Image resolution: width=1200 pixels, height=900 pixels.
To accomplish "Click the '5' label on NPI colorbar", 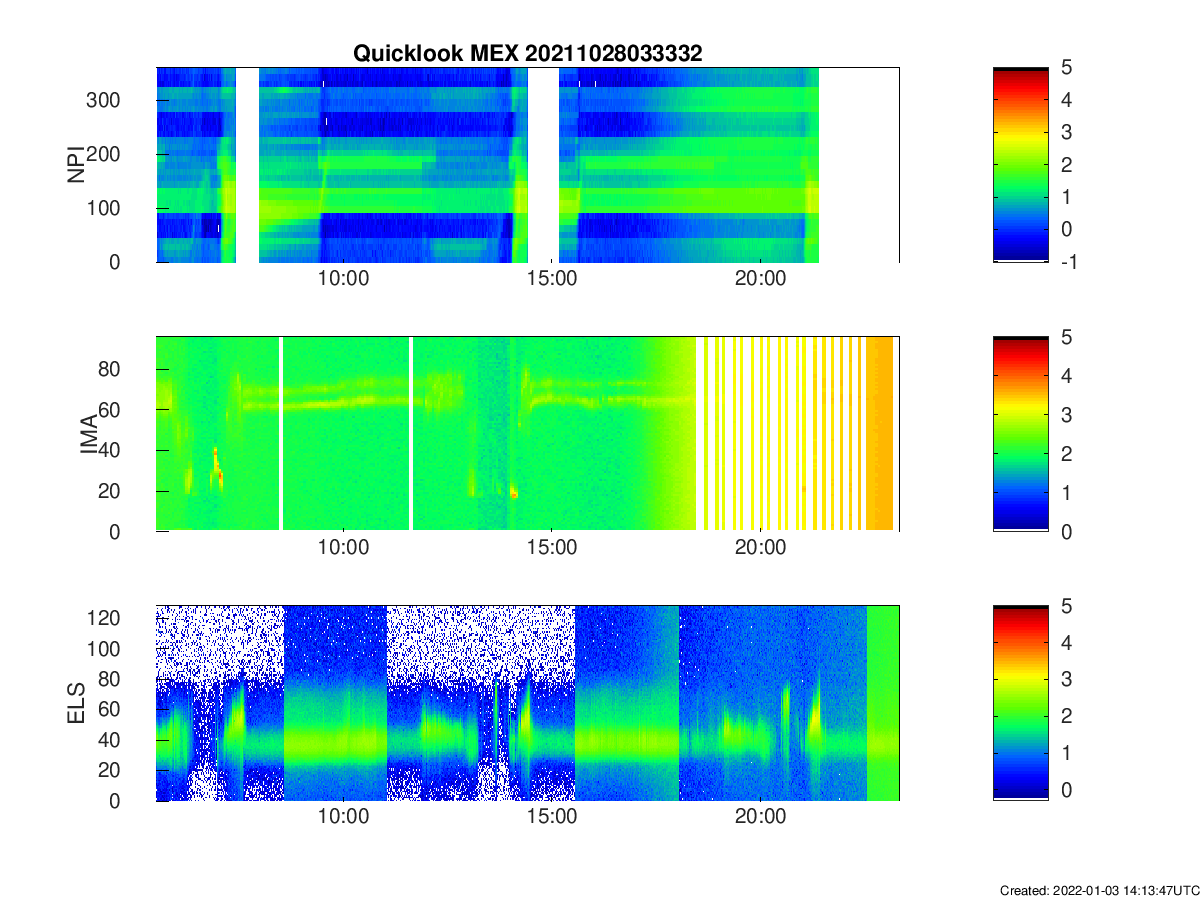I will coord(1066,67).
